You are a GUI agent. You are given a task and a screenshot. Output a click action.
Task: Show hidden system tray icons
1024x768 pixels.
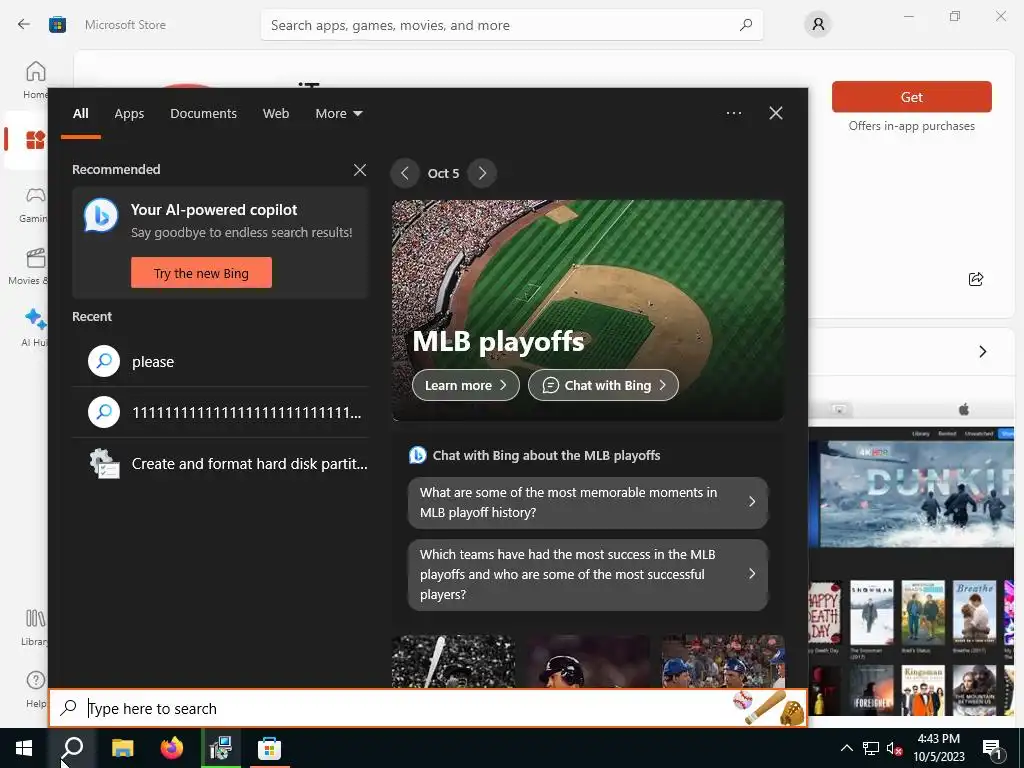click(846, 748)
